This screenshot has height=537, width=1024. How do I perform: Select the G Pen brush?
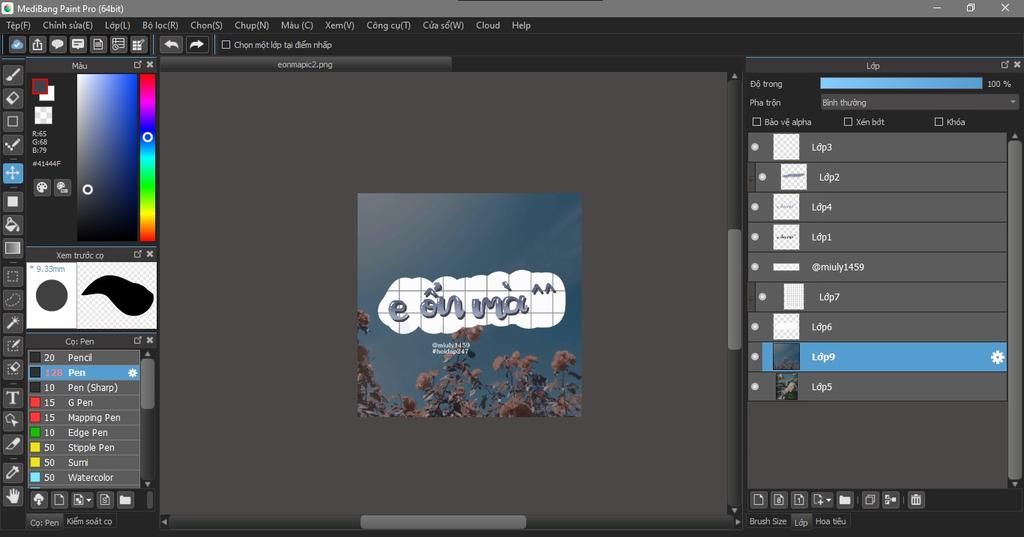coord(84,402)
